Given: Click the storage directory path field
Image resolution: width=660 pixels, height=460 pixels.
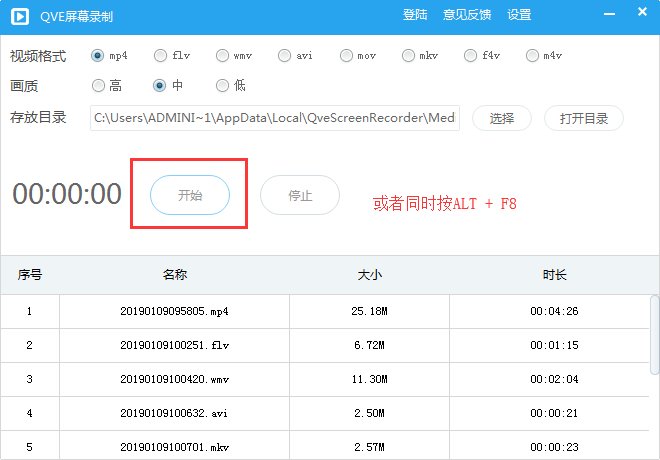Looking at the screenshot, I should (x=274, y=118).
